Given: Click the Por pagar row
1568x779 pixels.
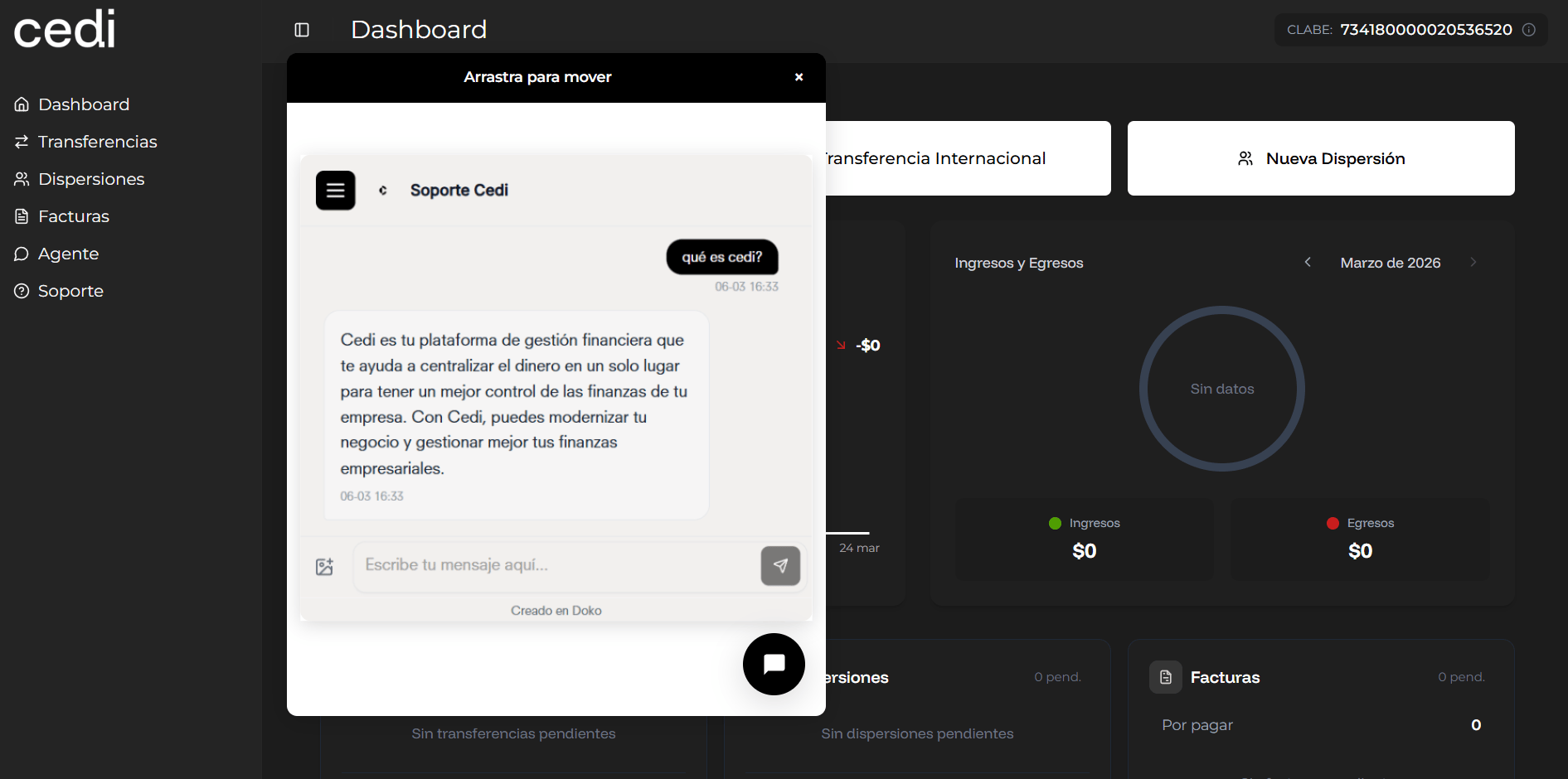Looking at the screenshot, I should coord(1322,725).
